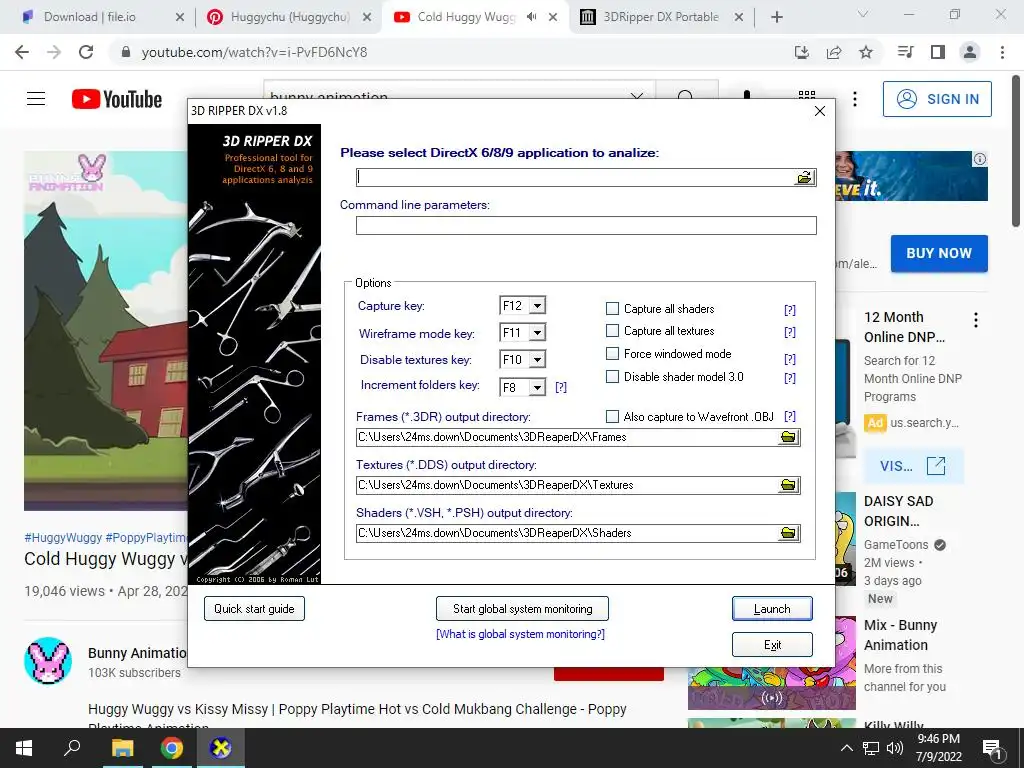Open Chrome install/download icon in address bar
The image size is (1024, 768).
point(802,52)
